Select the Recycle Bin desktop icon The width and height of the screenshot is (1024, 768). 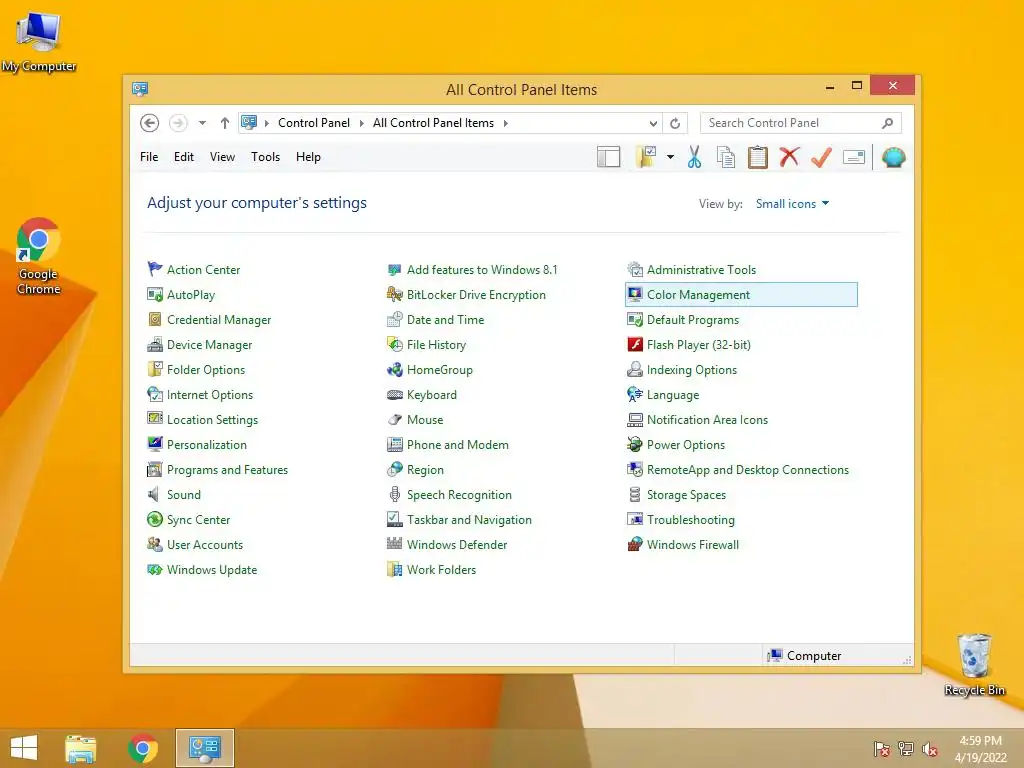point(974,665)
